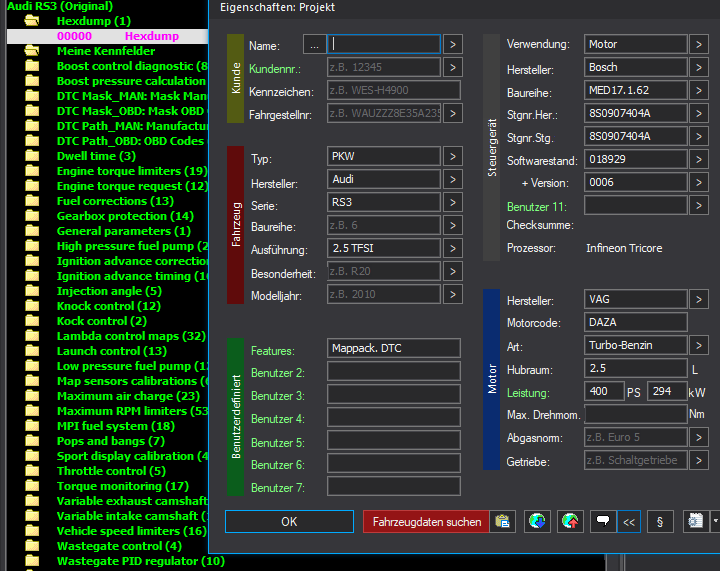Click folder icon beside Throttle control (5)

tap(32, 471)
